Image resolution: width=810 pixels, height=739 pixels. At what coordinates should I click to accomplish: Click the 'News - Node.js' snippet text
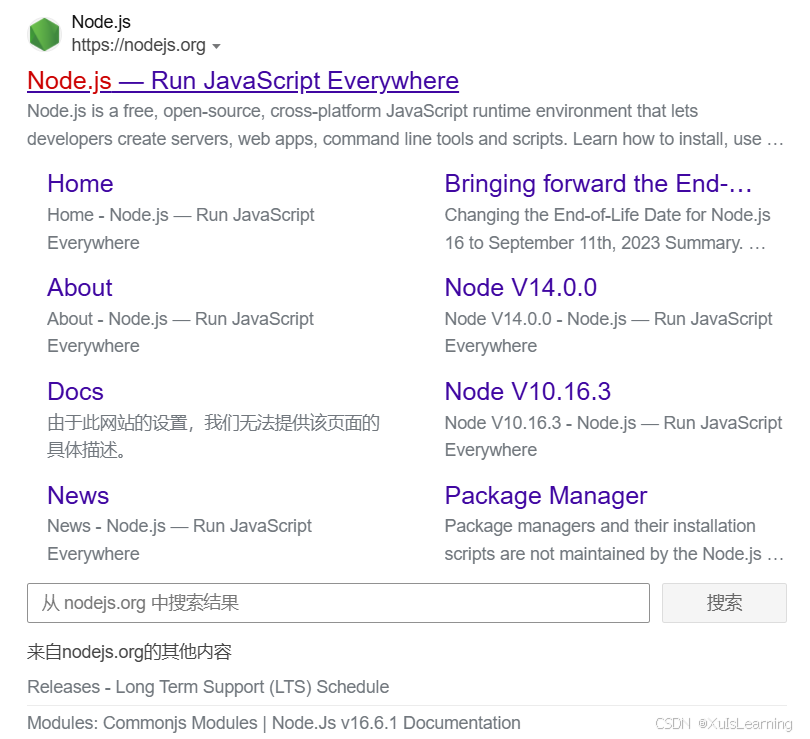coord(180,540)
